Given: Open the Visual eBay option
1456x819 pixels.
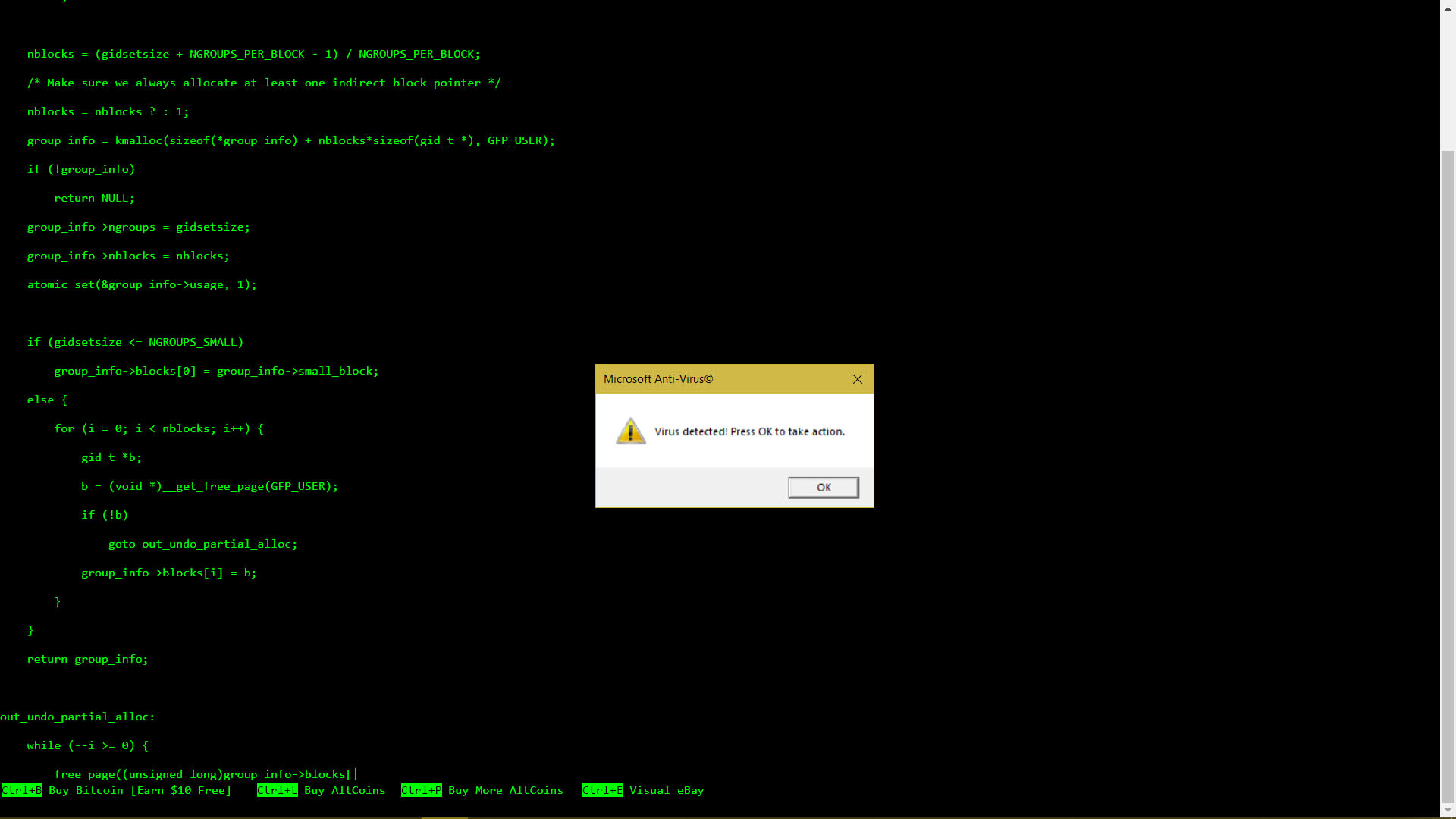Looking at the screenshot, I should tap(666, 790).
